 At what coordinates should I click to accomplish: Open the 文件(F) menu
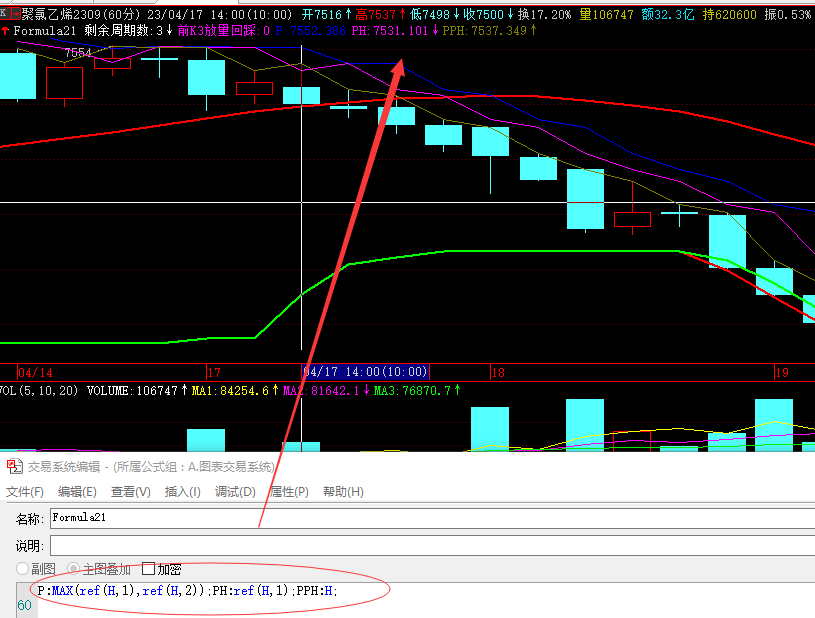click(24, 492)
